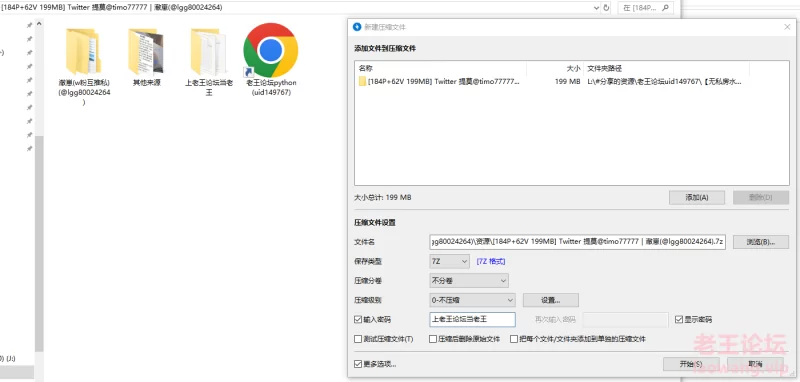This screenshot has width=800, height=382.
Task: Click the 7Z 格式 link
Action: pyautogui.click(x=491, y=262)
